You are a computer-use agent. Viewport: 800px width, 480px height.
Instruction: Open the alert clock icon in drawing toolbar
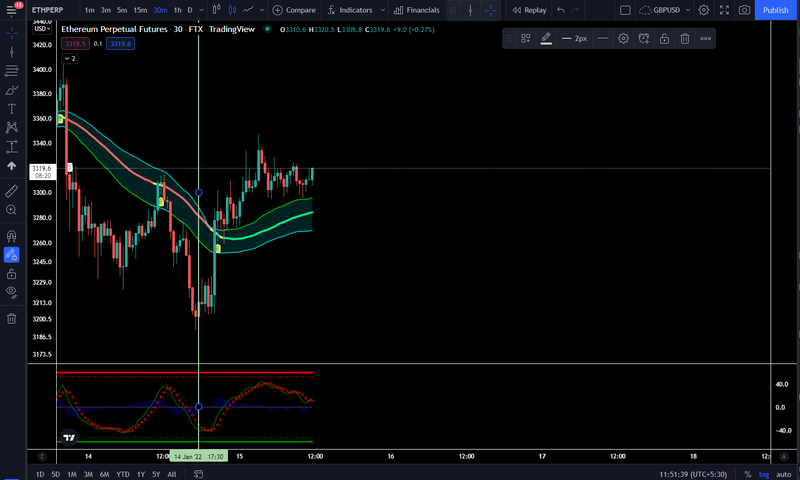point(644,38)
